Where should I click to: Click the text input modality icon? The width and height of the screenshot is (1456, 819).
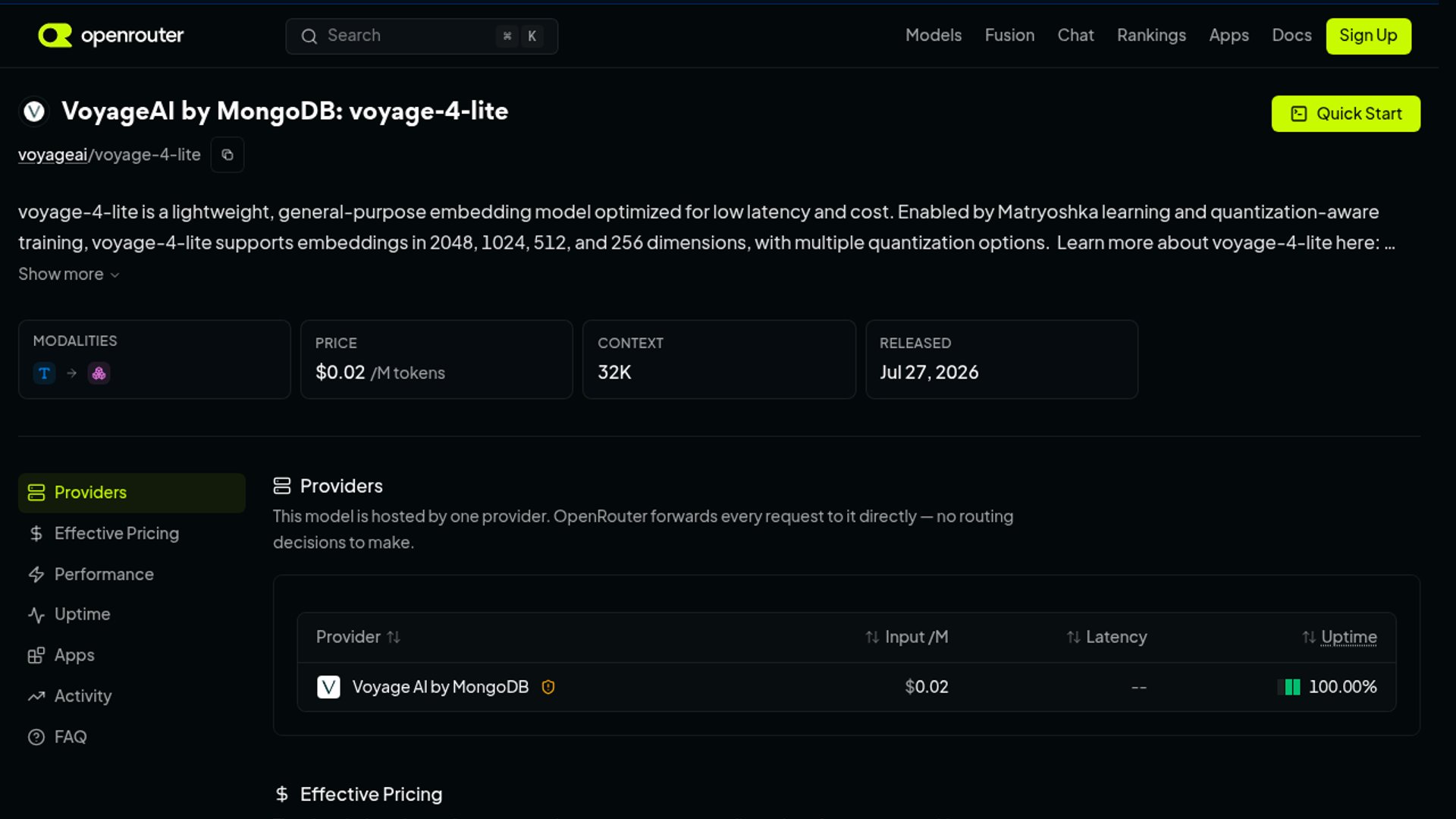pyautogui.click(x=44, y=373)
